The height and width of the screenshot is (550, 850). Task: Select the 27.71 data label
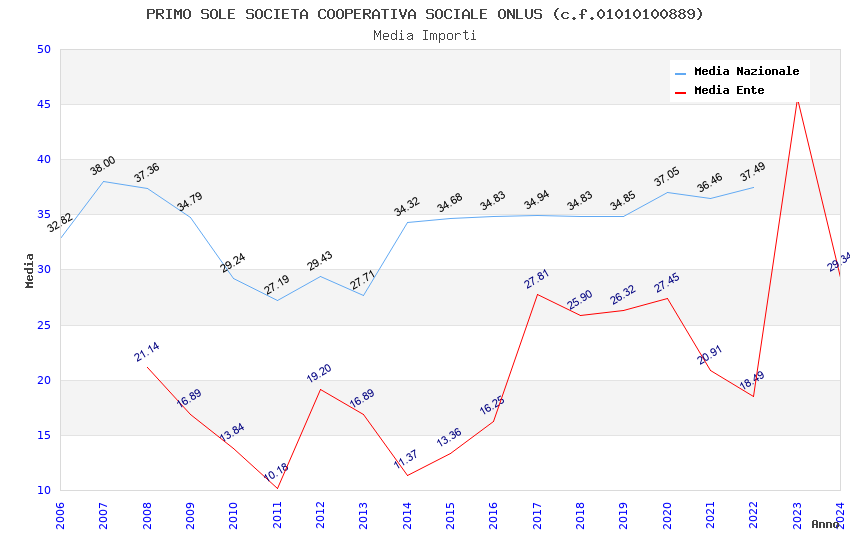(x=362, y=280)
